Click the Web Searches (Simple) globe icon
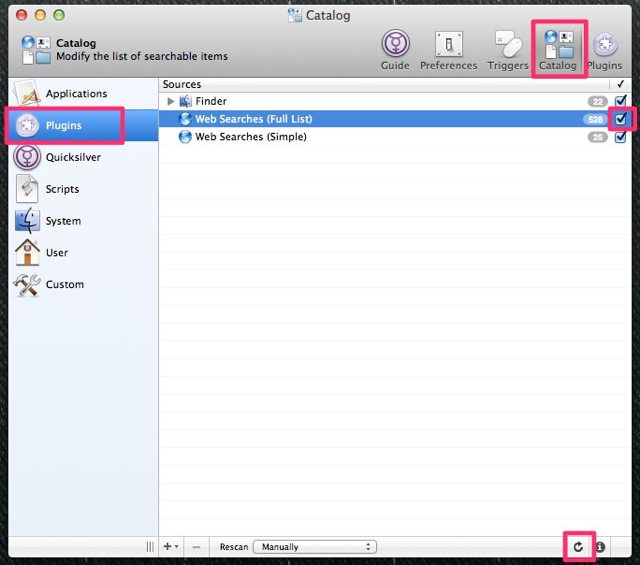Image resolution: width=640 pixels, height=565 pixels. [185, 137]
